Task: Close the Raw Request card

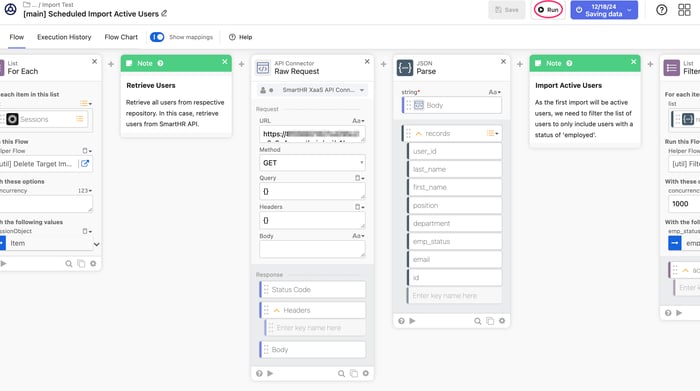Action: 367,62
